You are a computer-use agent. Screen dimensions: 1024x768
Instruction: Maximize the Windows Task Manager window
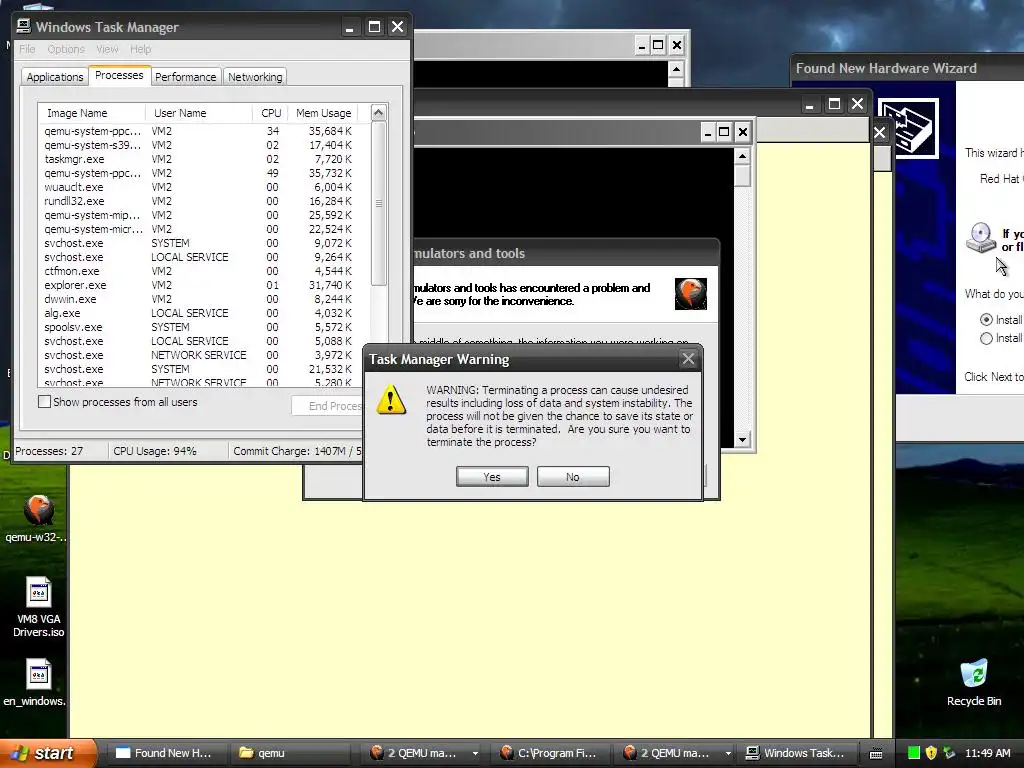374,27
